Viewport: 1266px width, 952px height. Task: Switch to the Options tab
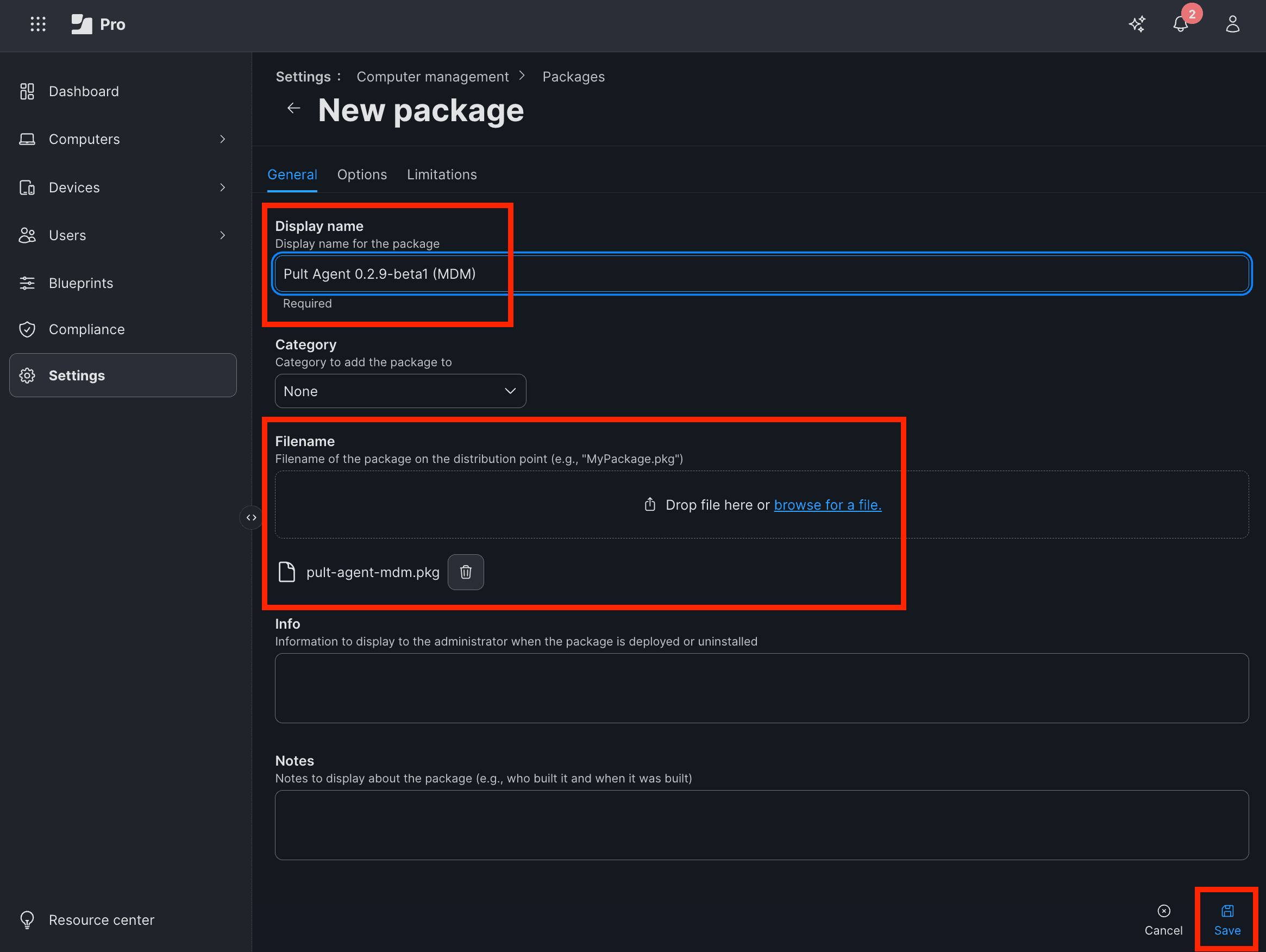[362, 174]
